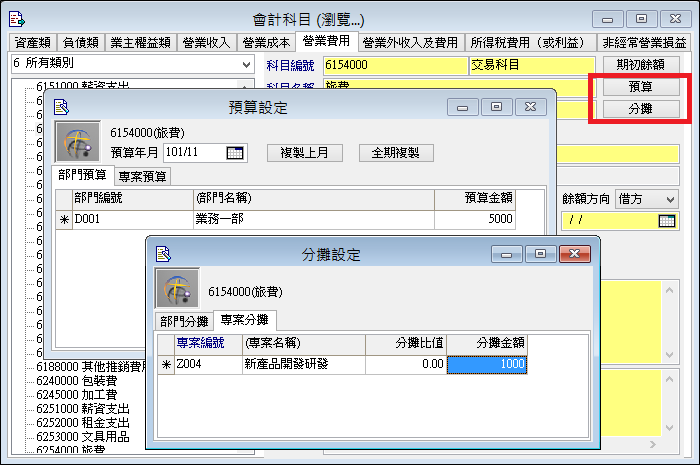Screen dimensions: 700x465
Task: Open the 所有類別 category dropdown
Action: coord(246,64)
